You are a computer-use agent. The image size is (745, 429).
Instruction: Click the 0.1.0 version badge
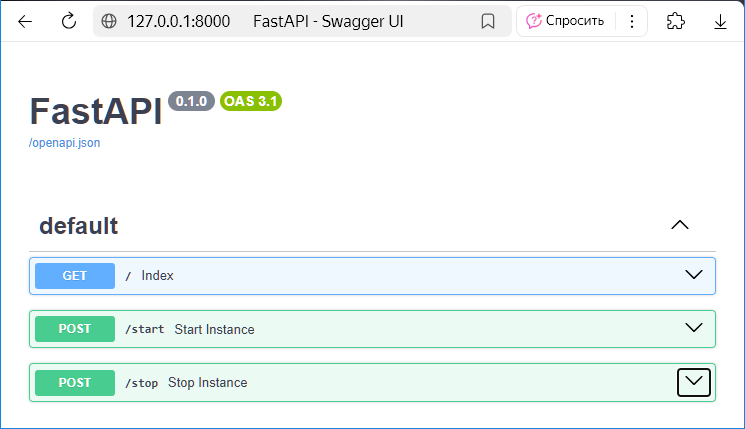[x=191, y=101]
